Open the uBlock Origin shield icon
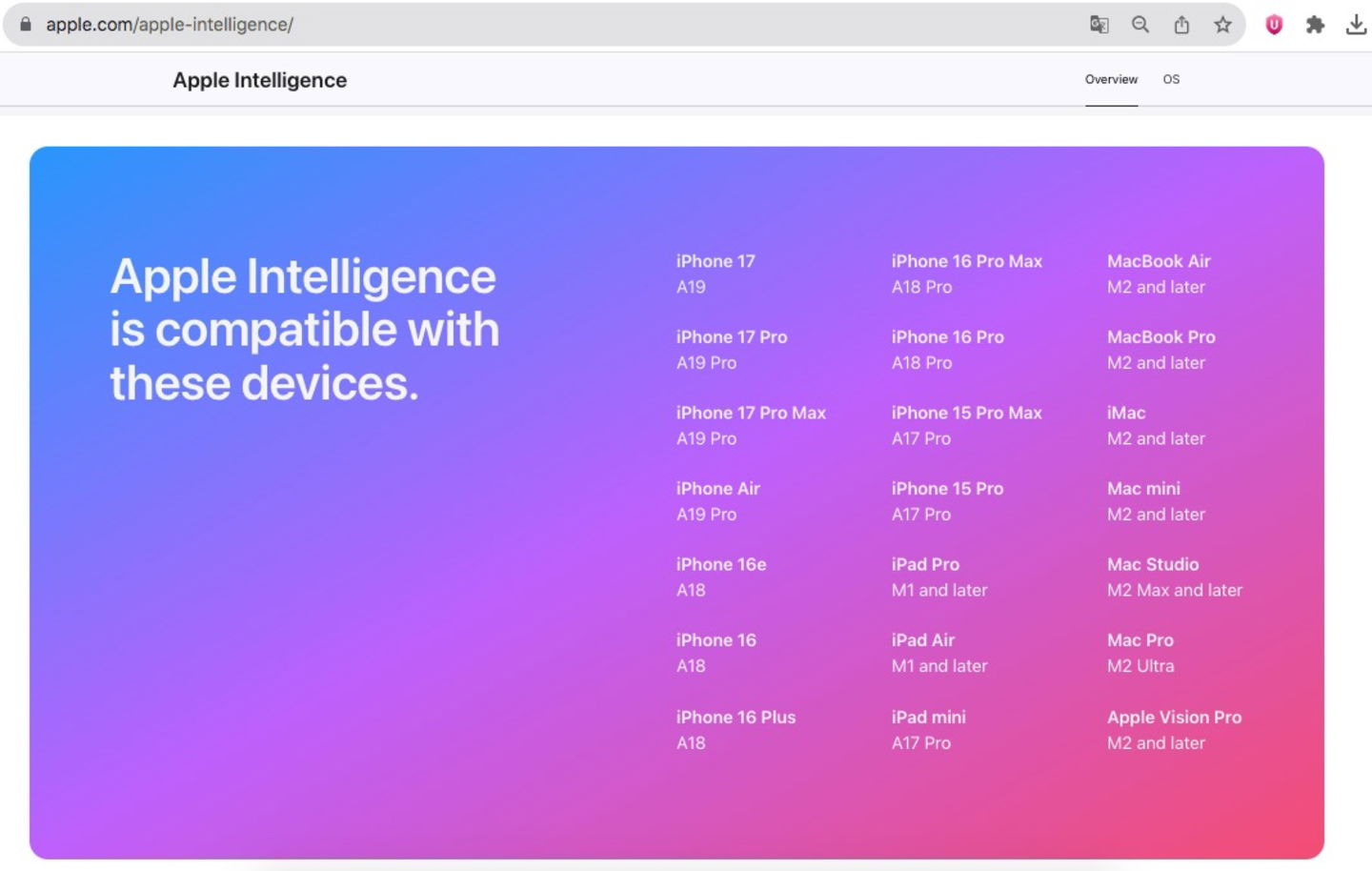 pyautogui.click(x=1273, y=25)
